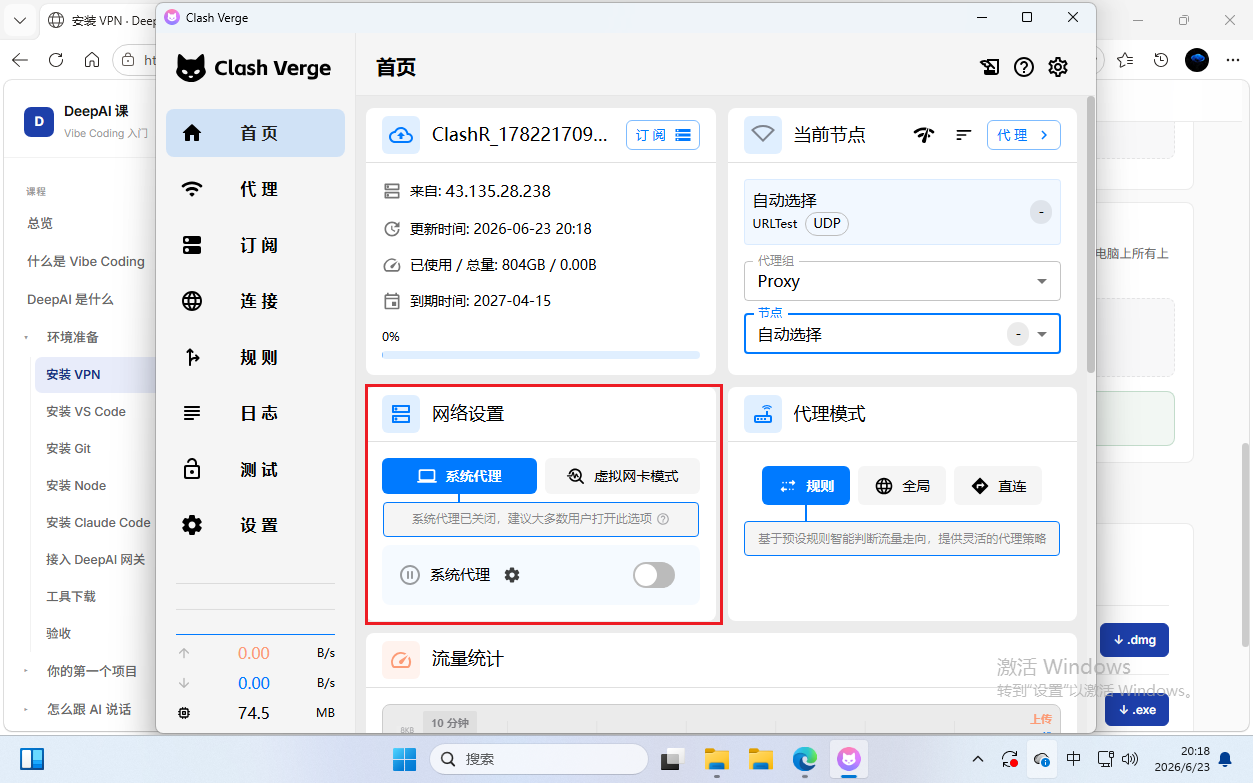The width and height of the screenshot is (1253, 783).
Task: Click the 自动选择 URLTest node card
Action: click(902, 212)
